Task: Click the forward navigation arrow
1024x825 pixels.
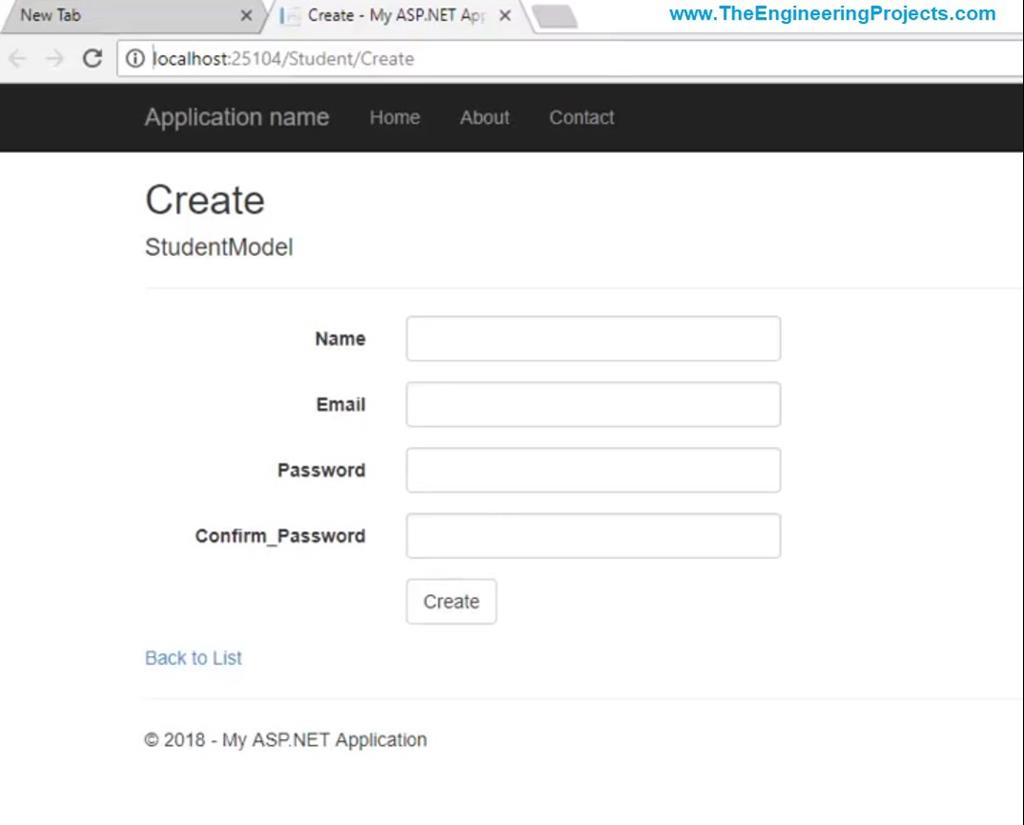Action: pyautogui.click(x=54, y=59)
